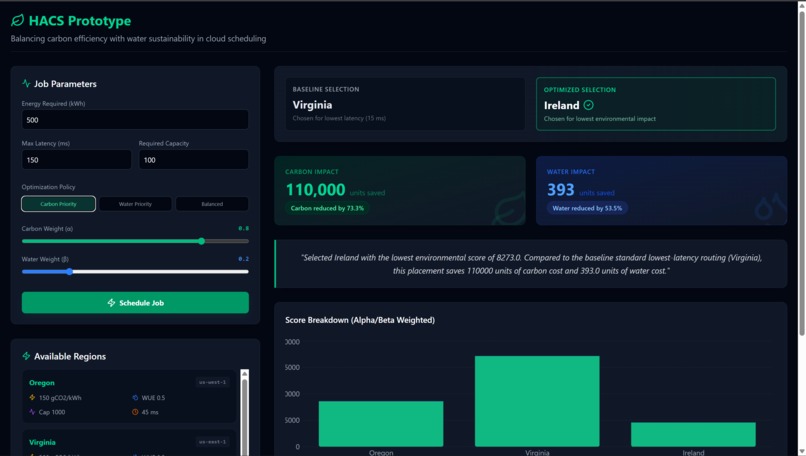Image resolution: width=806 pixels, height=456 pixels.
Task: Click the regions list scroll-up arrow
Action: (245, 373)
